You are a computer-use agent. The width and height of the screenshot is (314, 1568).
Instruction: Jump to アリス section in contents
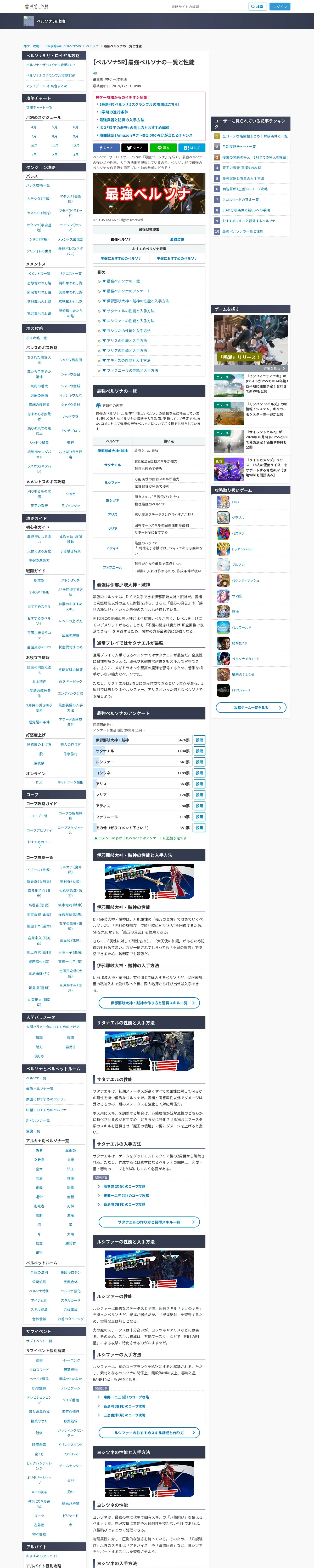pyautogui.click(x=125, y=340)
